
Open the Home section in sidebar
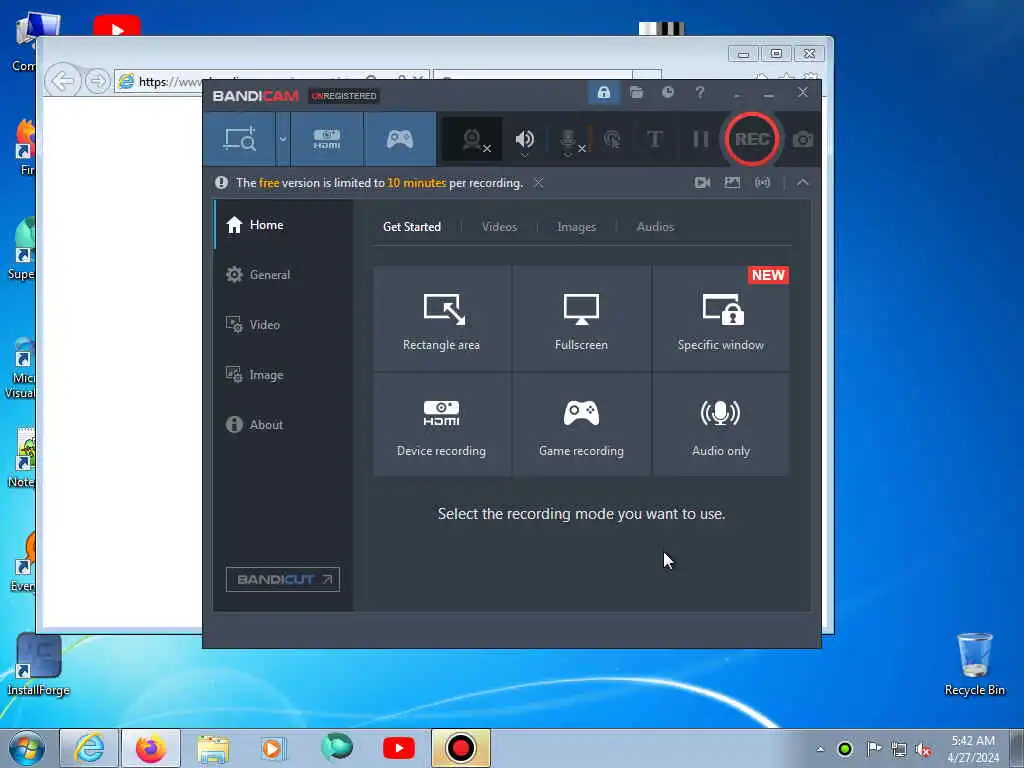(283, 225)
